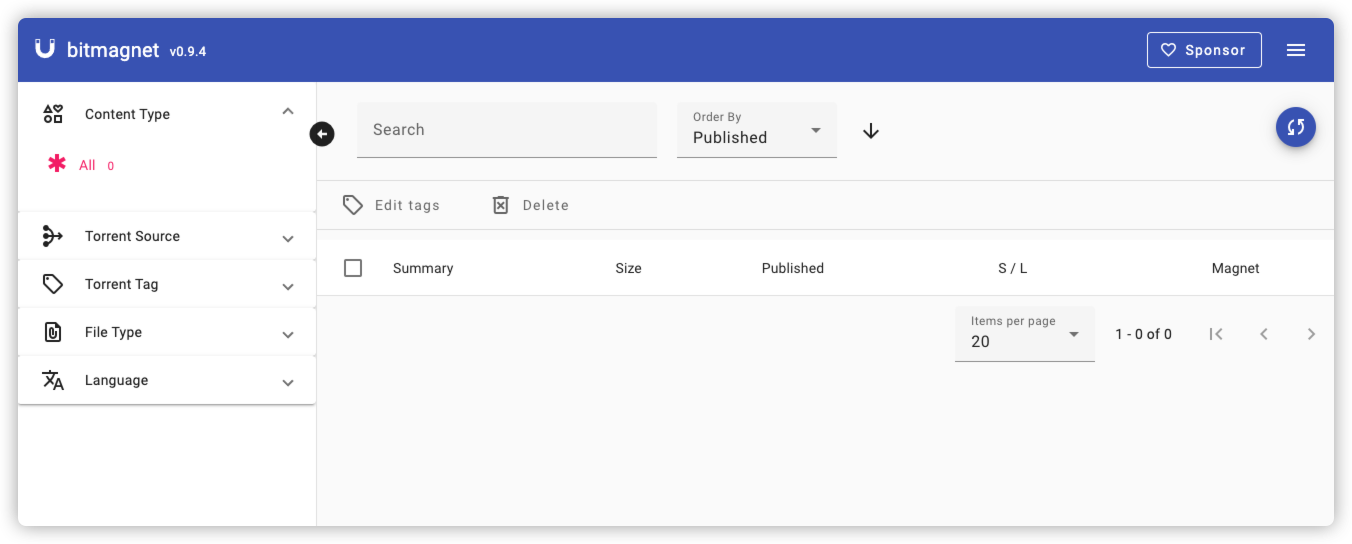Screen dimensions: 1352x544
Task: Open the Items per page dropdown
Action: pyautogui.click(x=1025, y=334)
